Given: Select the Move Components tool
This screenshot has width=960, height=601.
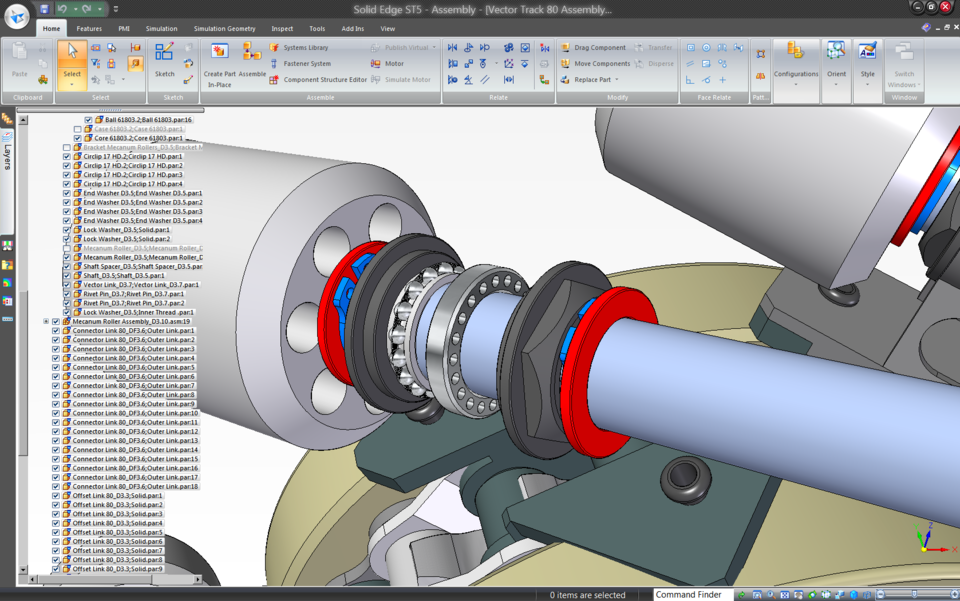Looking at the screenshot, I should pos(602,63).
